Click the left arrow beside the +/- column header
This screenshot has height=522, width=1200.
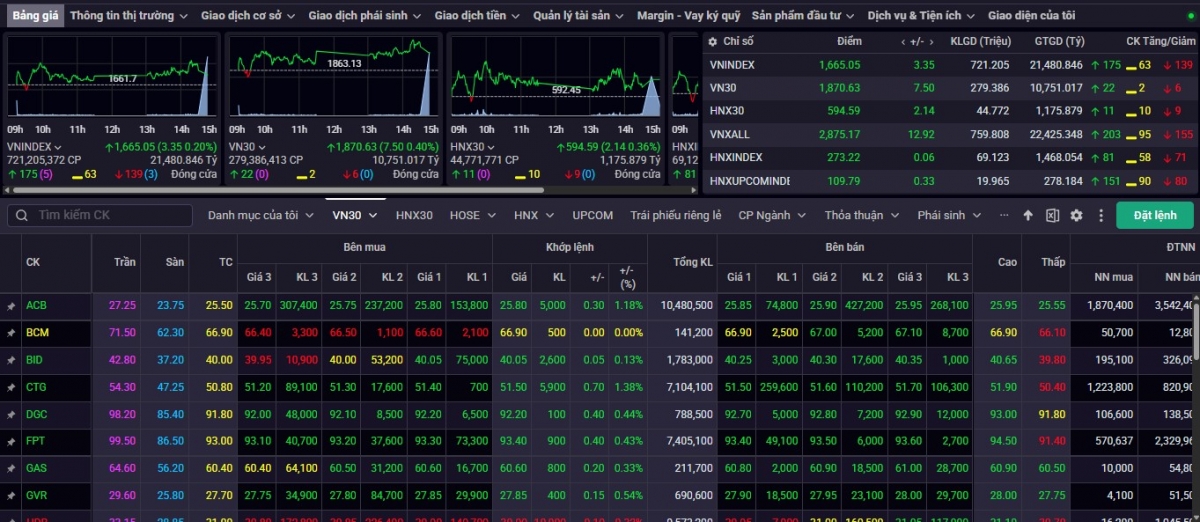(x=903, y=41)
